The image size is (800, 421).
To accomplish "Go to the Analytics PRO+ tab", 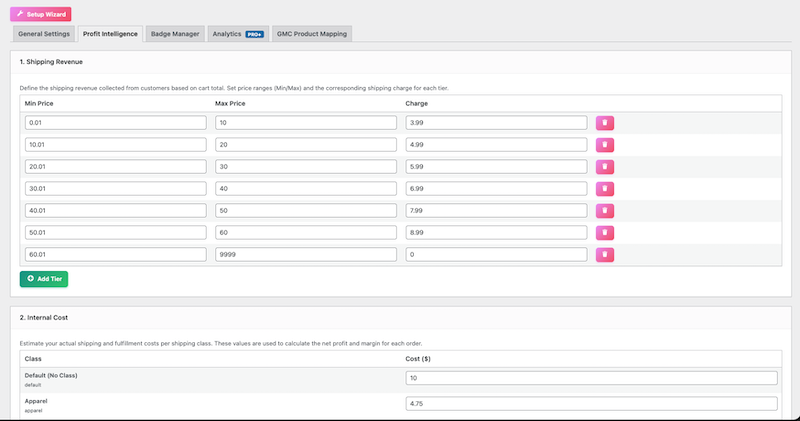I will click(238, 34).
